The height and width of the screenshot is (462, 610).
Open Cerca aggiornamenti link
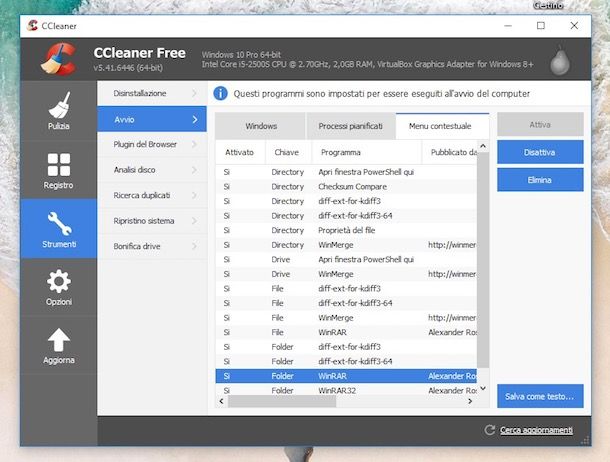tap(536, 430)
